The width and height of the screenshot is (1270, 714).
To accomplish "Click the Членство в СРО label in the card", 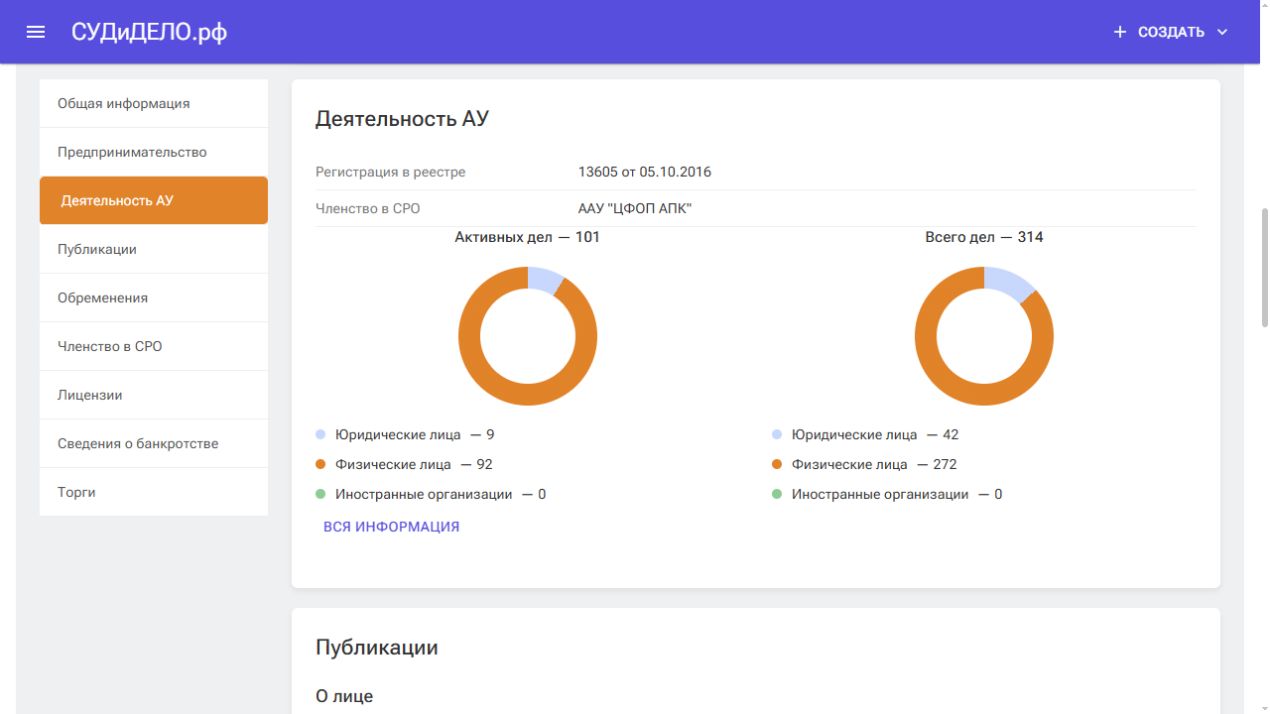I will pos(368,209).
